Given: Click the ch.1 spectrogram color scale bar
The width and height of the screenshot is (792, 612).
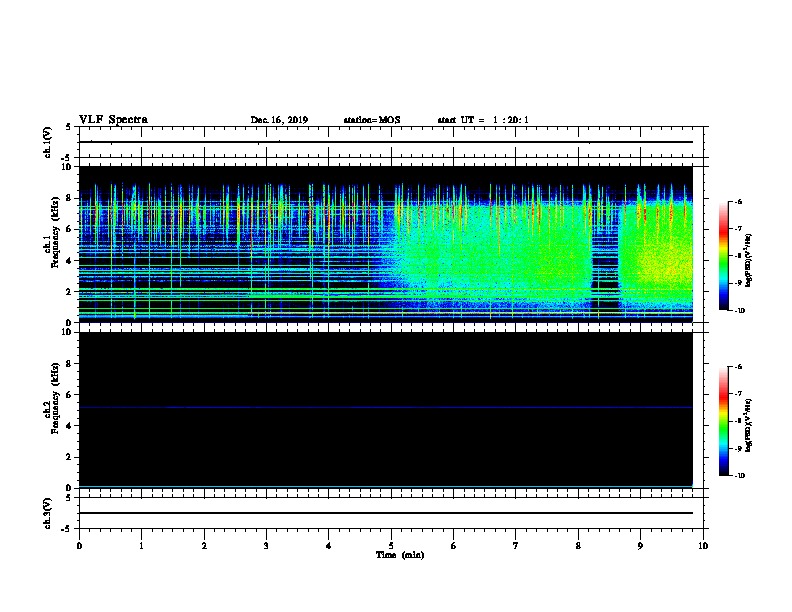Looking at the screenshot, I should pos(724,256).
